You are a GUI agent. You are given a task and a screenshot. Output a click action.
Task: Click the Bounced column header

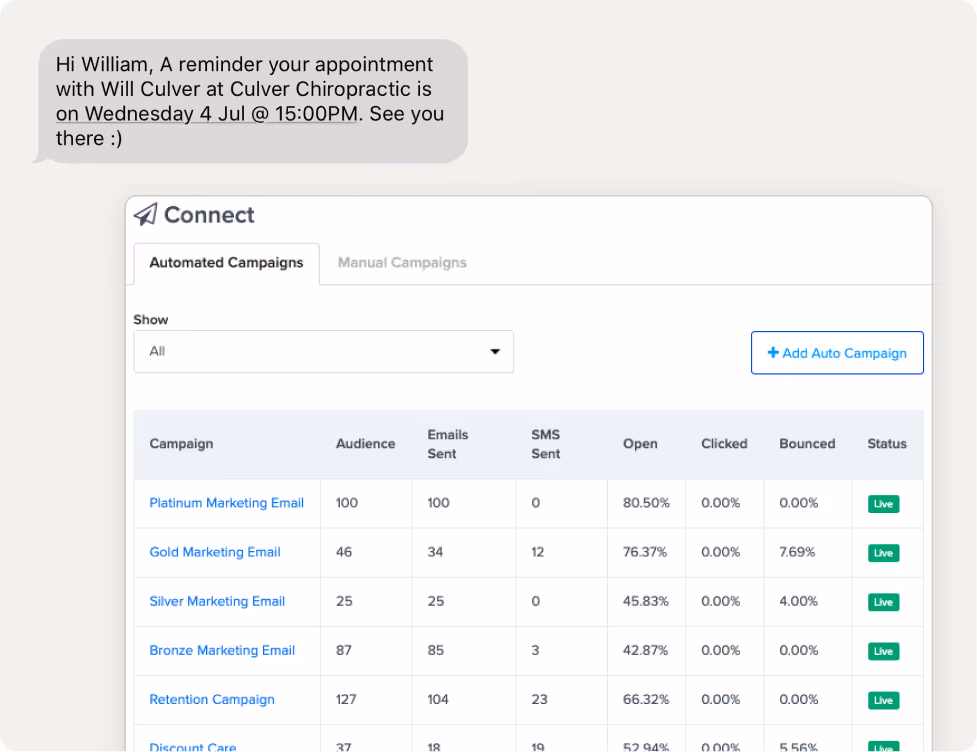pos(807,444)
